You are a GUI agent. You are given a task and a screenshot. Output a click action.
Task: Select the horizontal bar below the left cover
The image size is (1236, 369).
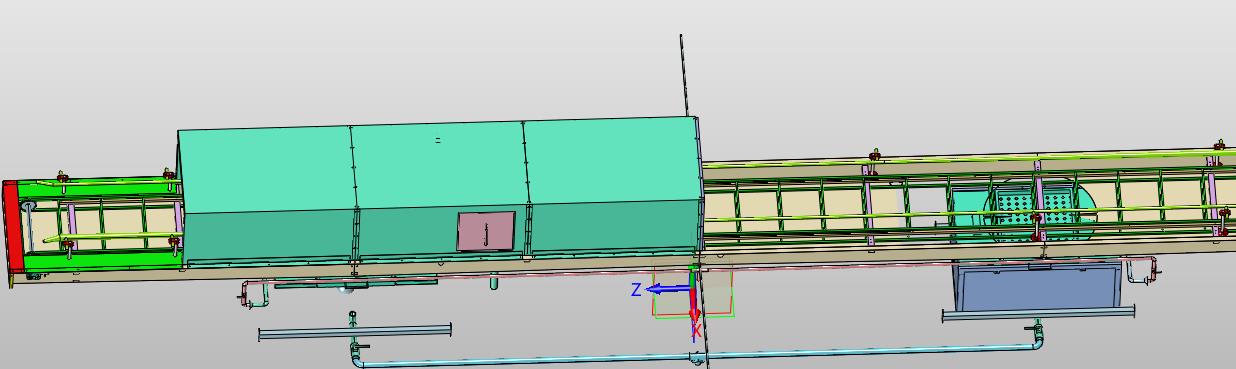pos(355,332)
